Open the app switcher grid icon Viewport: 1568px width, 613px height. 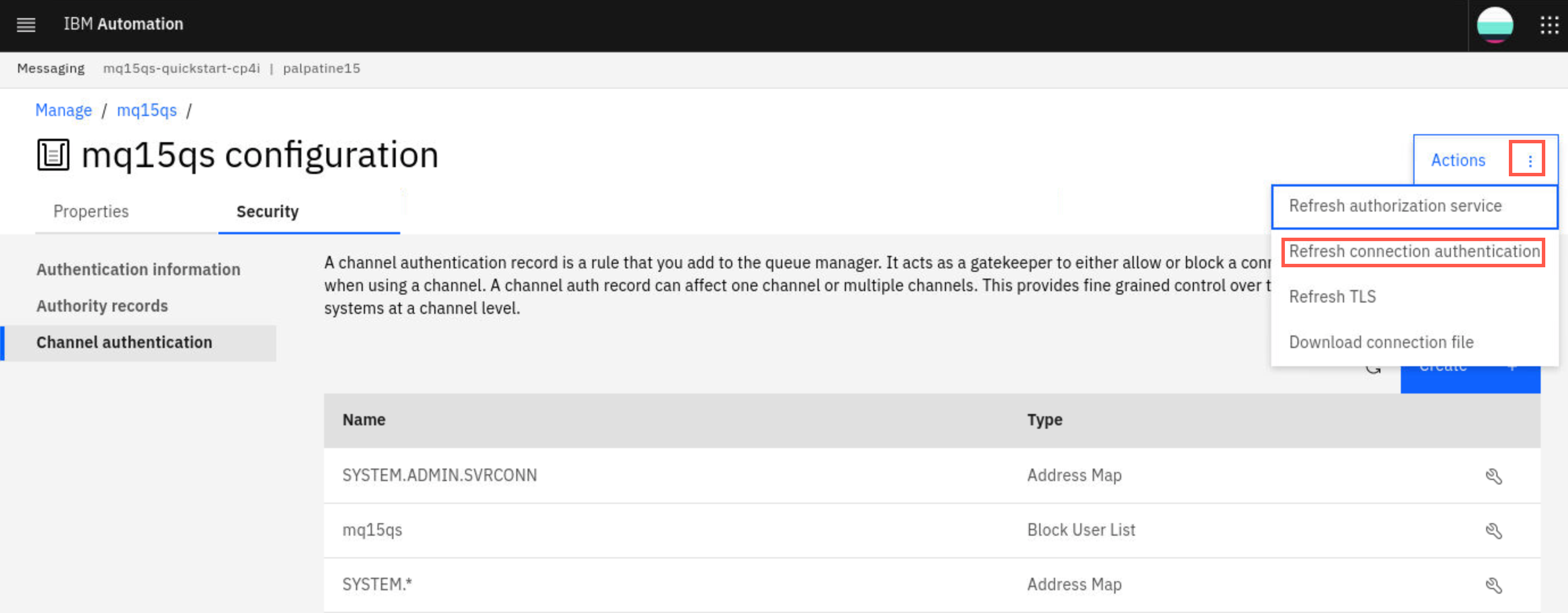1549,24
